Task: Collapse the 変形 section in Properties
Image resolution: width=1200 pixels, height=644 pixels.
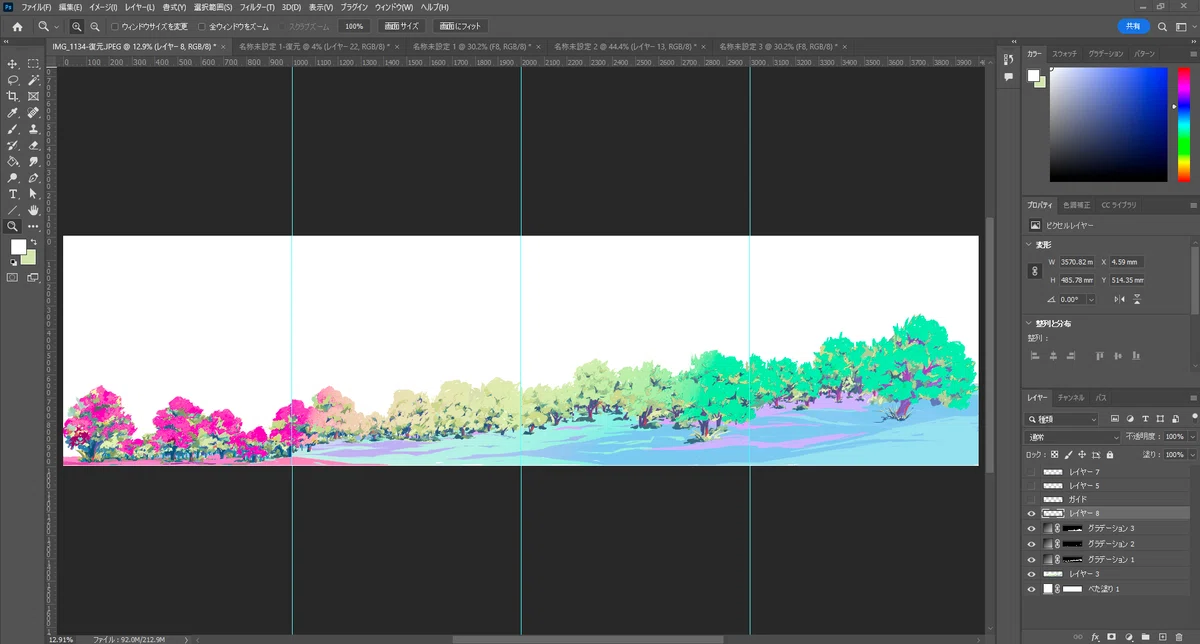Action: coord(1029,244)
